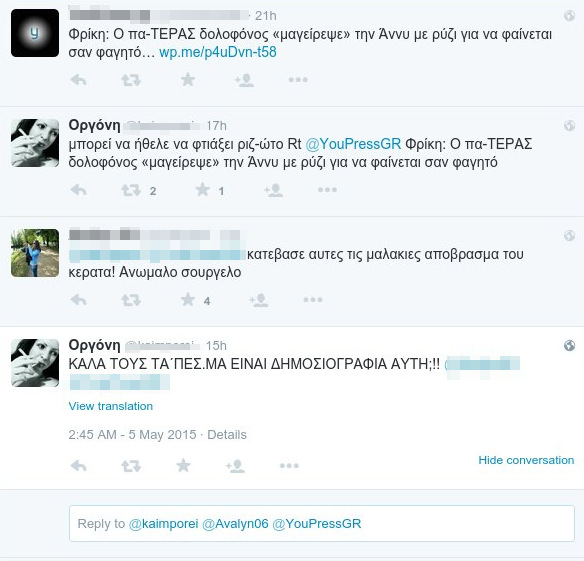
Task: Favorite Οργόνη's 15h capitalized tweet
Action: coord(183,465)
